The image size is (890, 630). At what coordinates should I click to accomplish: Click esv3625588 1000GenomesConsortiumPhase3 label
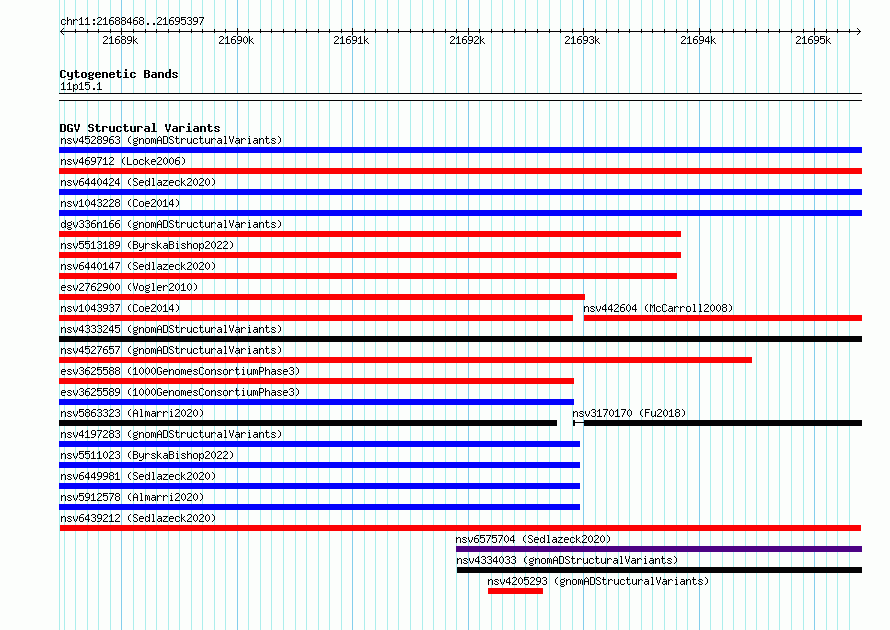coord(180,371)
